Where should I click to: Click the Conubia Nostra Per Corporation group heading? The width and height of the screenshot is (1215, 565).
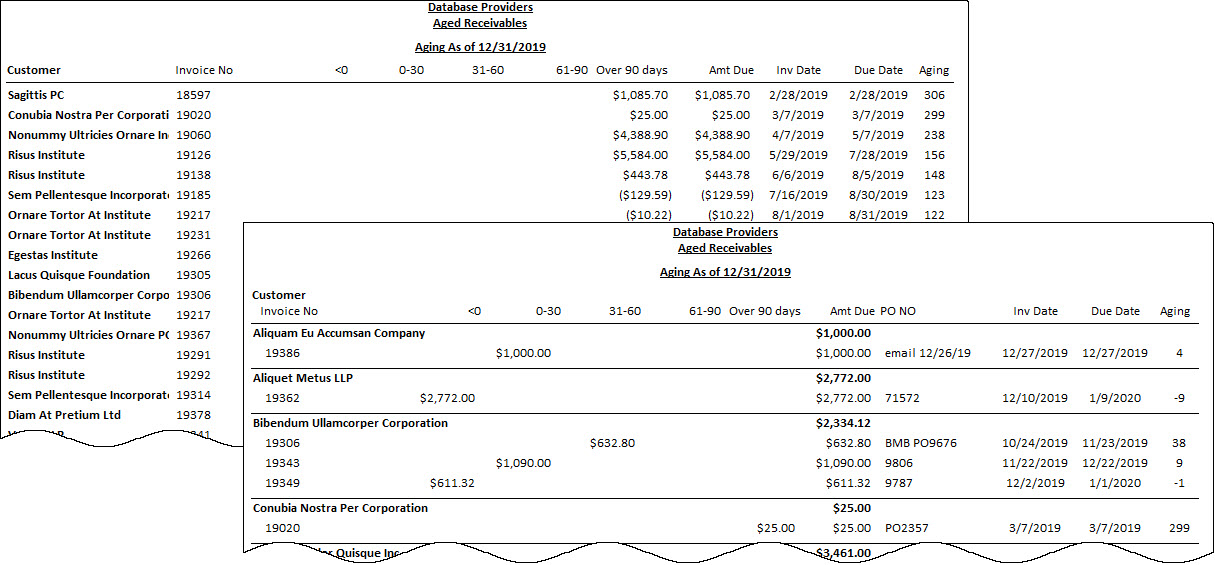click(340, 508)
